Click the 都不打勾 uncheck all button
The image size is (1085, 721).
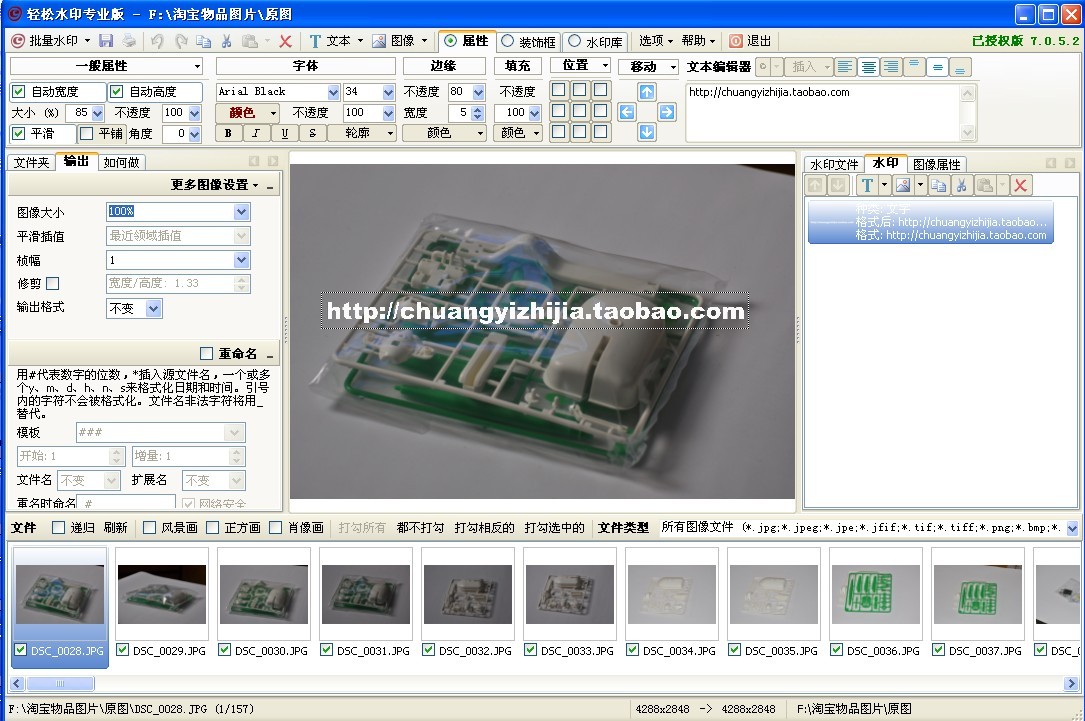coord(420,527)
